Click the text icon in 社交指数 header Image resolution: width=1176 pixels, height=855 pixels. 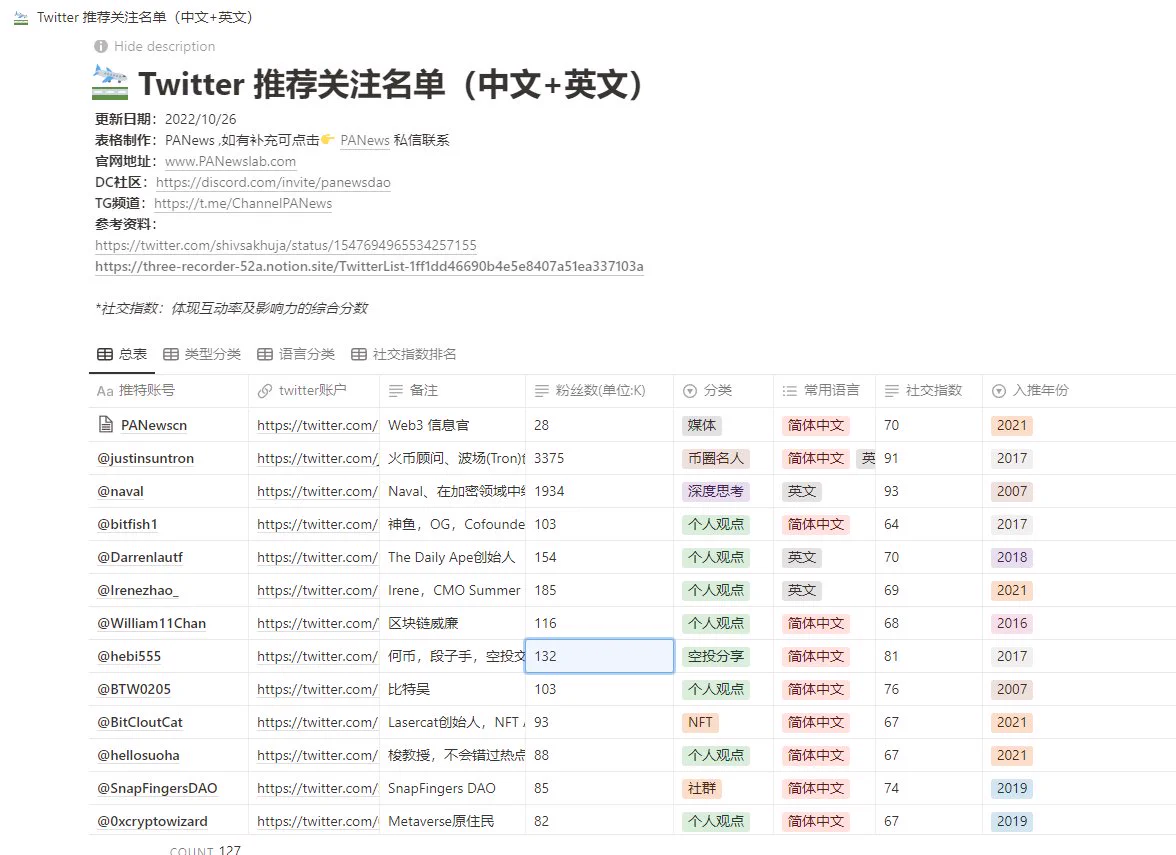[x=892, y=391]
